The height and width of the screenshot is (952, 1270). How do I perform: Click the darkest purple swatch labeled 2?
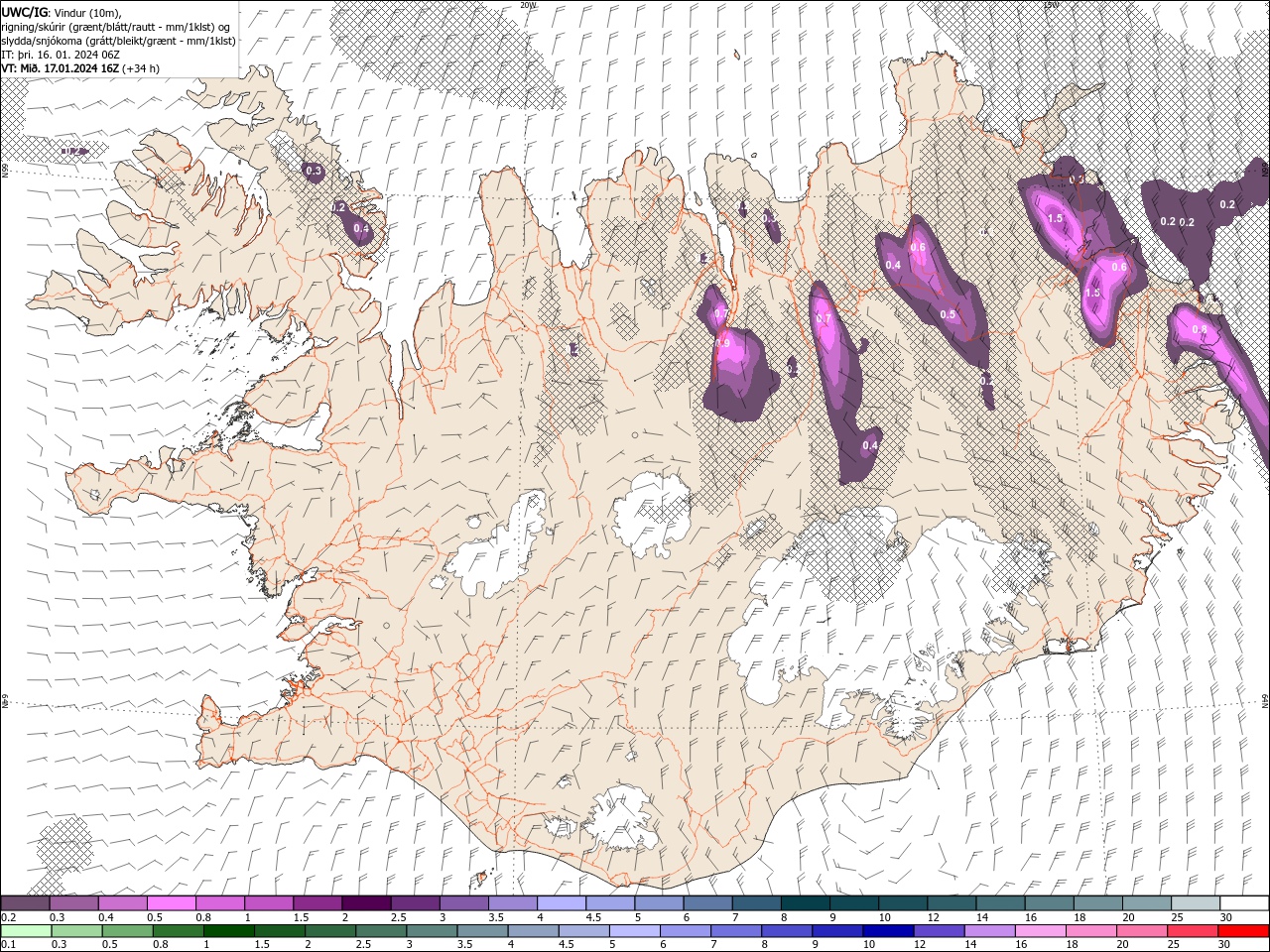(x=366, y=903)
